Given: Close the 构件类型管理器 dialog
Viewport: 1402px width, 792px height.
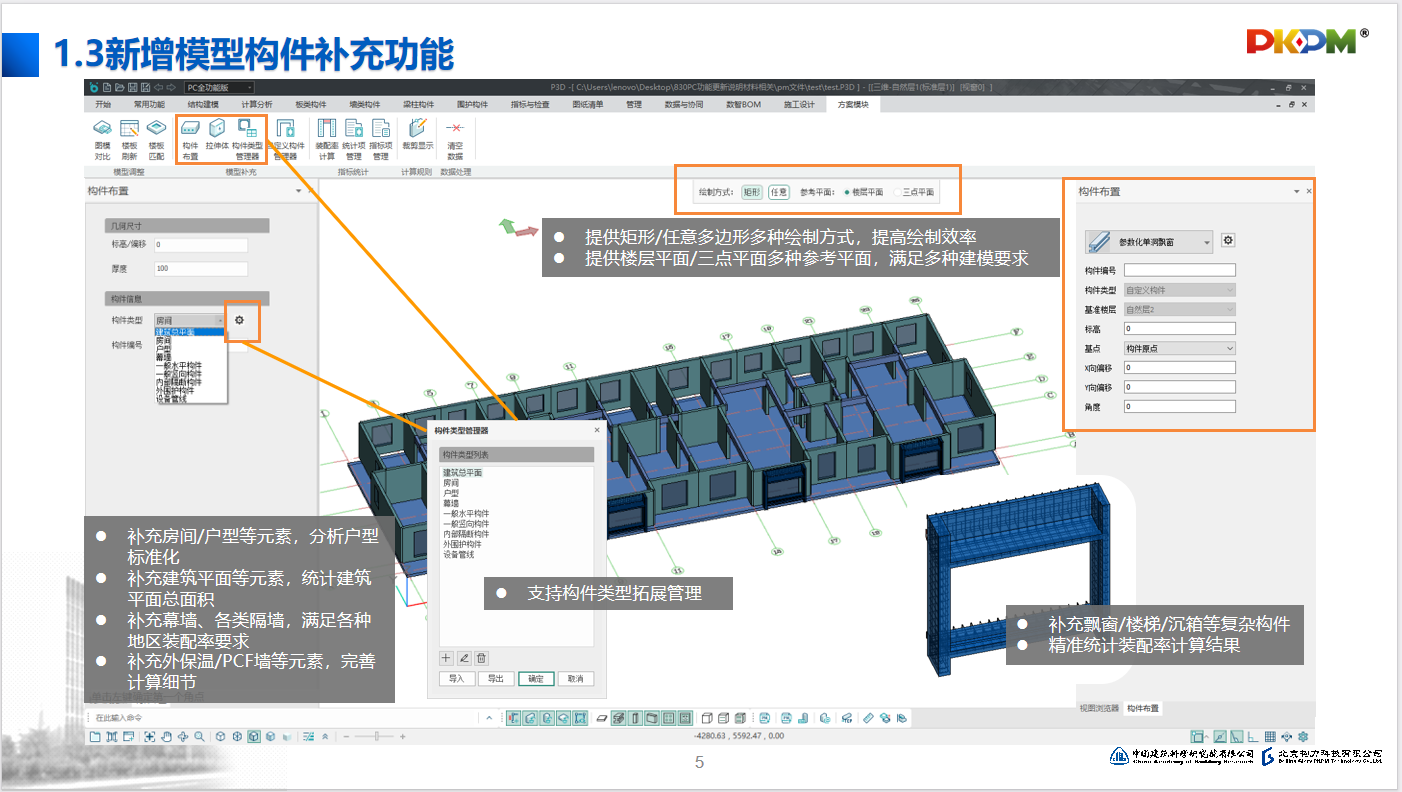Looking at the screenshot, I should pyautogui.click(x=597, y=430).
